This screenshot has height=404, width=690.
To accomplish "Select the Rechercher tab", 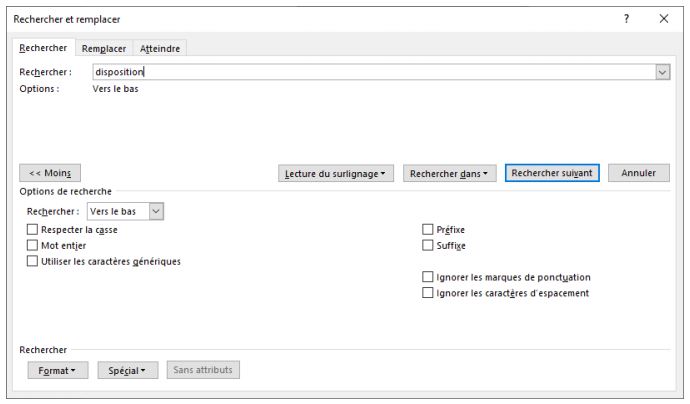I will click(x=43, y=48).
